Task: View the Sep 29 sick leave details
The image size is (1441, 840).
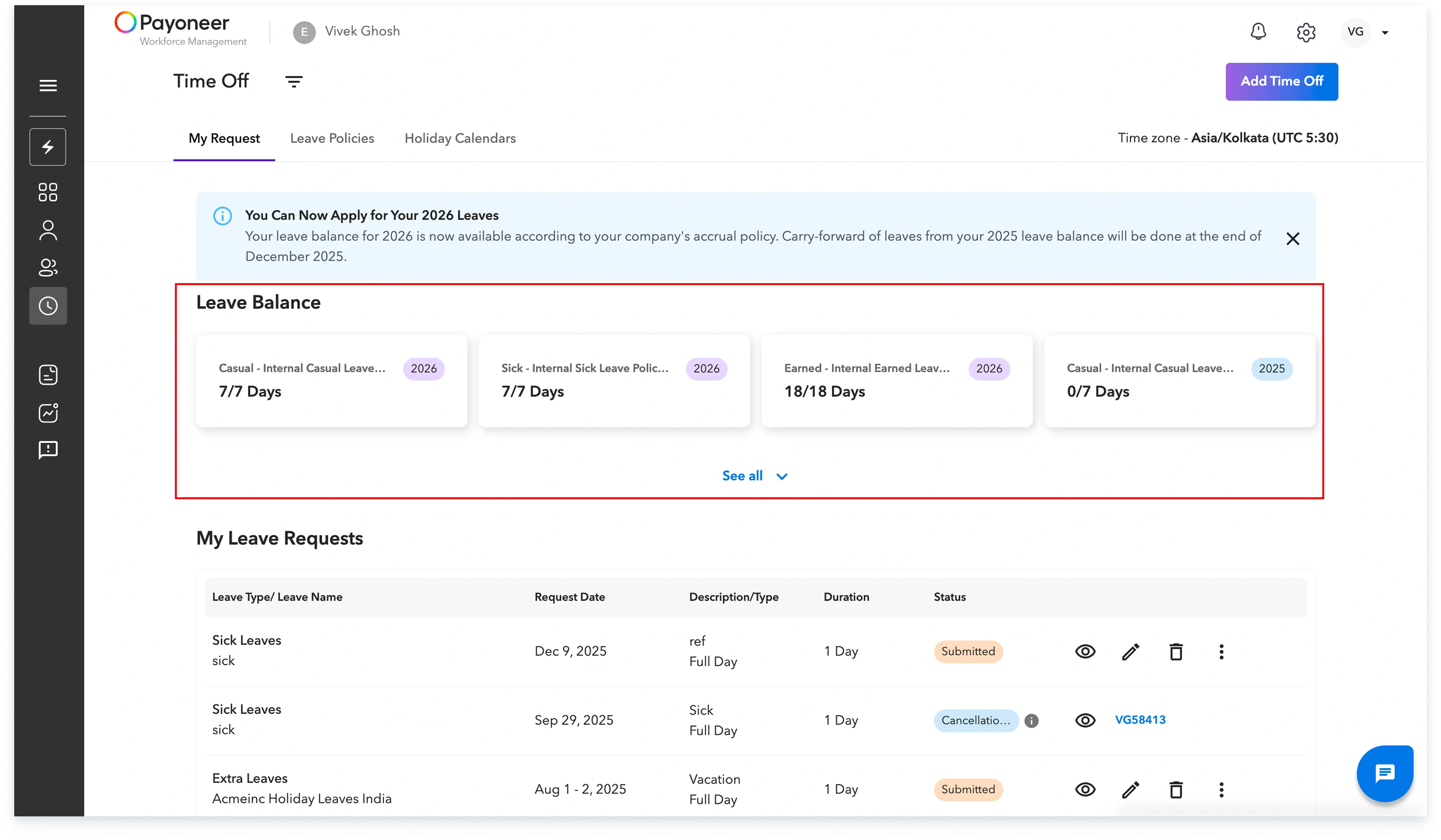Action: tap(1085, 720)
